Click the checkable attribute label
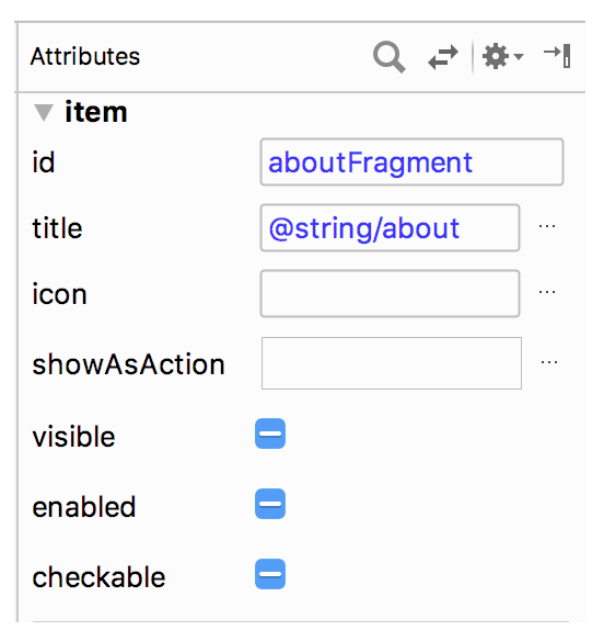This screenshot has height=640, width=612. [x=98, y=577]
